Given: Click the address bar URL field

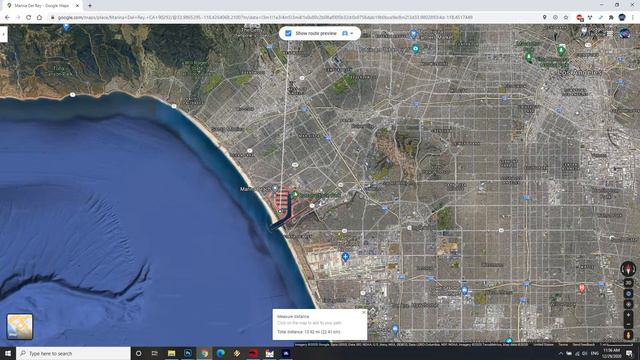Looking at the screenshot, I should coord(294,18).
